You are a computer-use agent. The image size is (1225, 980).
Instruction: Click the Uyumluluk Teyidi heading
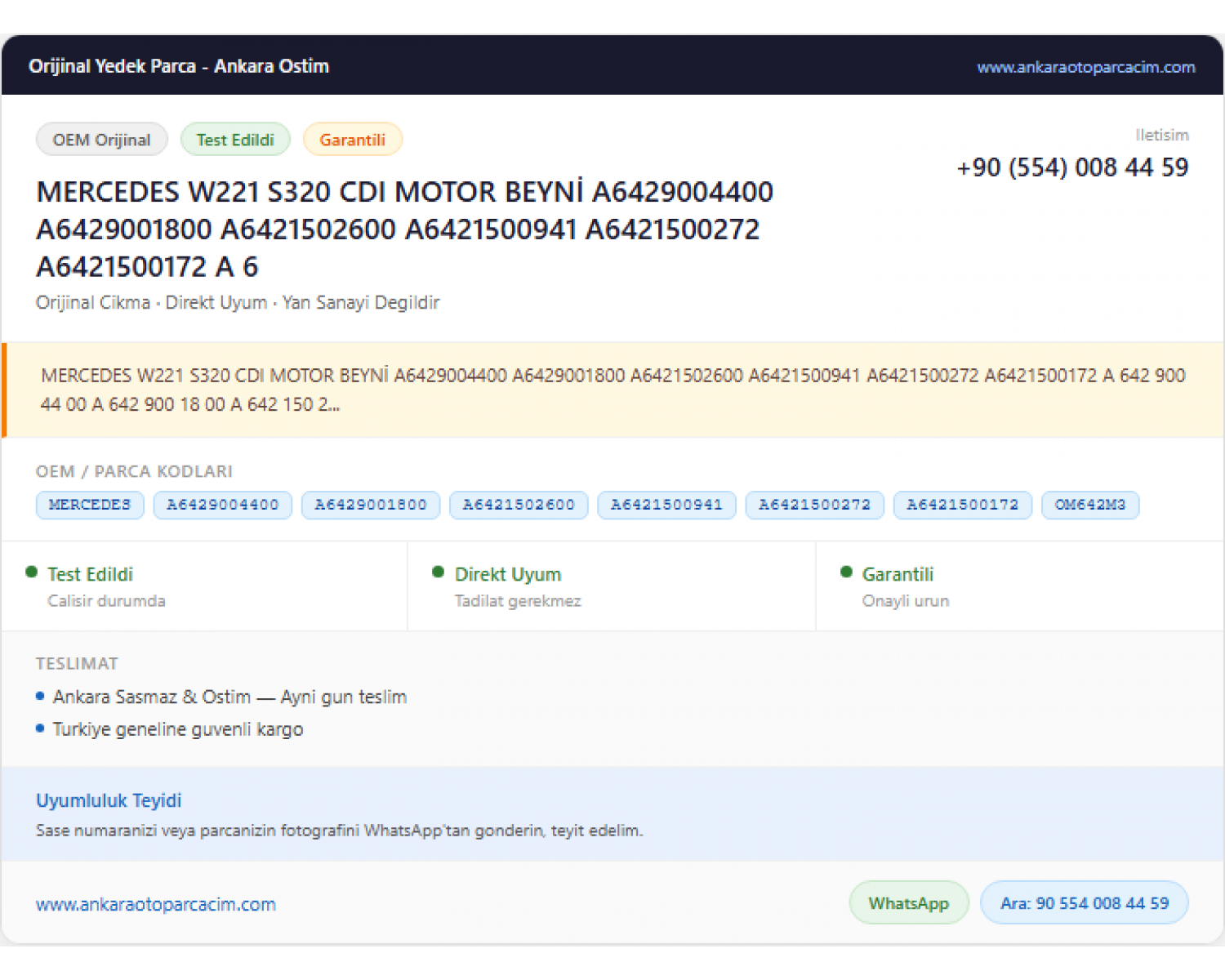point(109,800)
